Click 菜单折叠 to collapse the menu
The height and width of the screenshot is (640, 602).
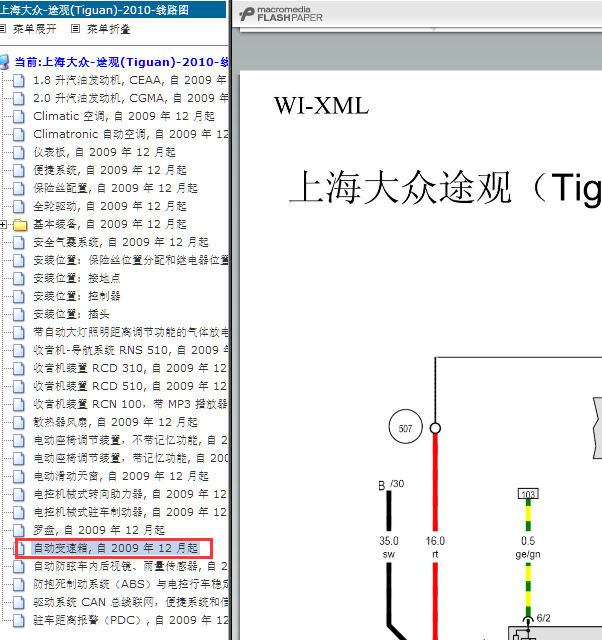pyautogui.click(x=109, y=29)
